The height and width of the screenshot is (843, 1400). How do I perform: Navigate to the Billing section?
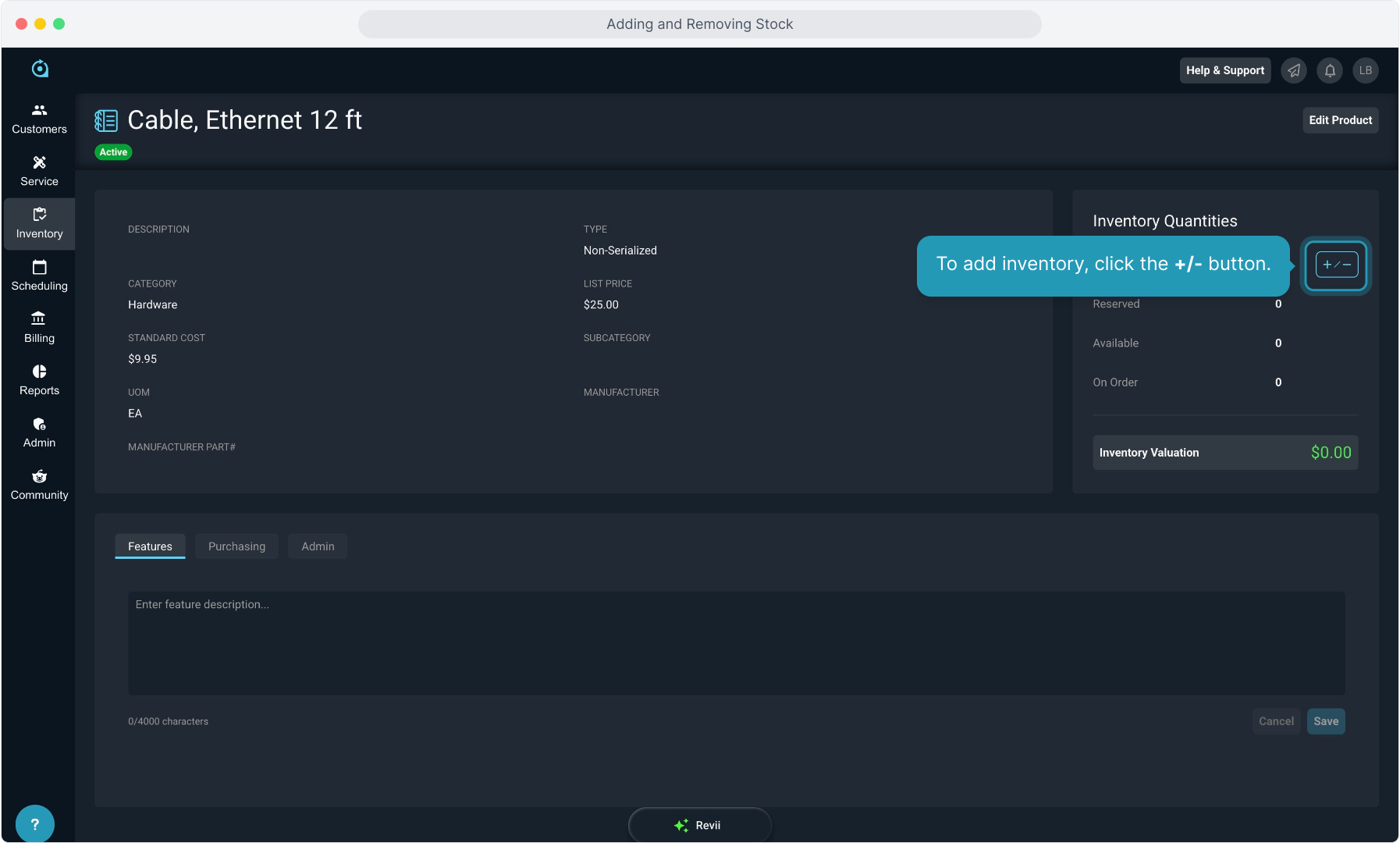pyautogui.click(x=39, y=328)
